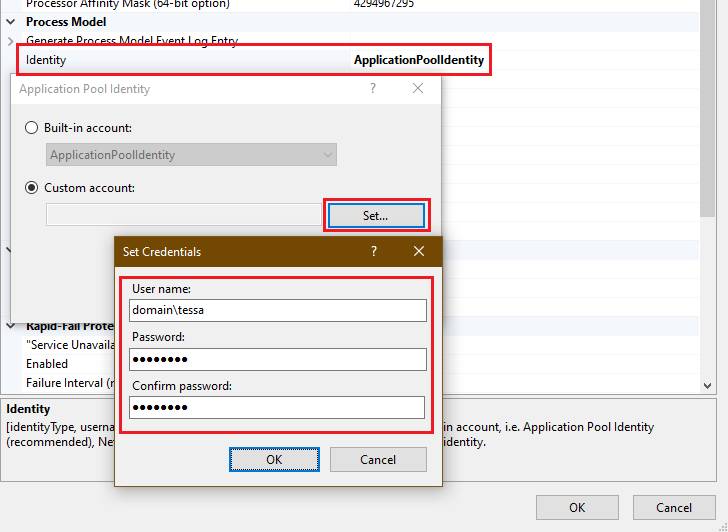Select the Custom account radio button
The height and width of the screenshot is (532, 728).
click(32, 187)
